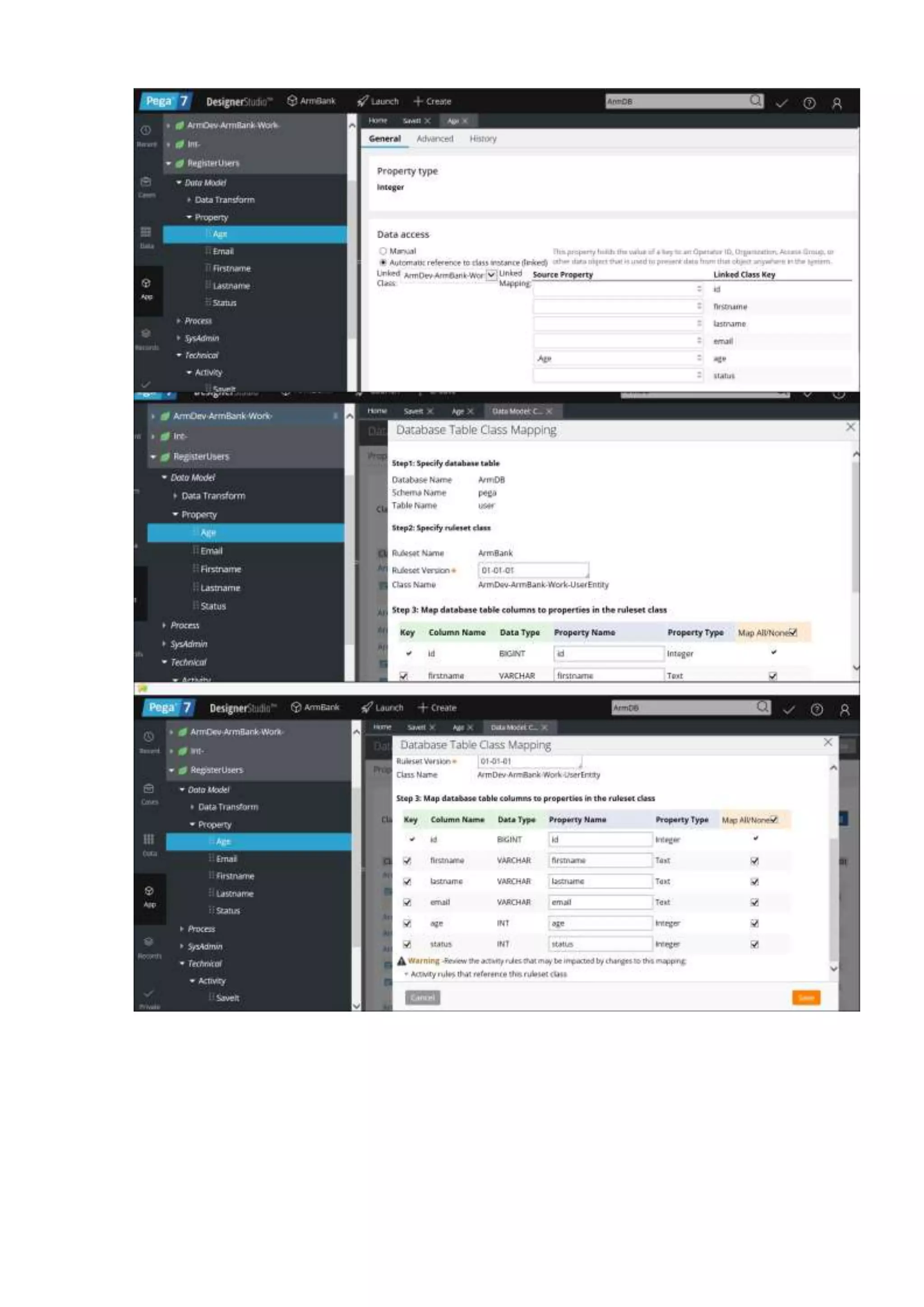
Task: Open the Cases icon in top screenshot sidebar
Action: 146,182
